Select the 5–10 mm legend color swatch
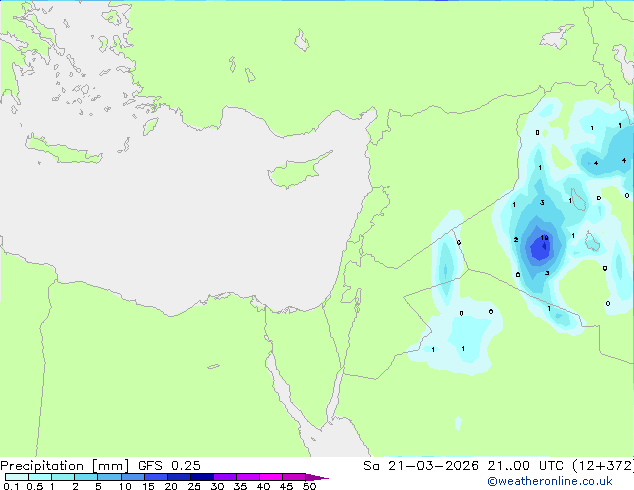 click(109, 477)
